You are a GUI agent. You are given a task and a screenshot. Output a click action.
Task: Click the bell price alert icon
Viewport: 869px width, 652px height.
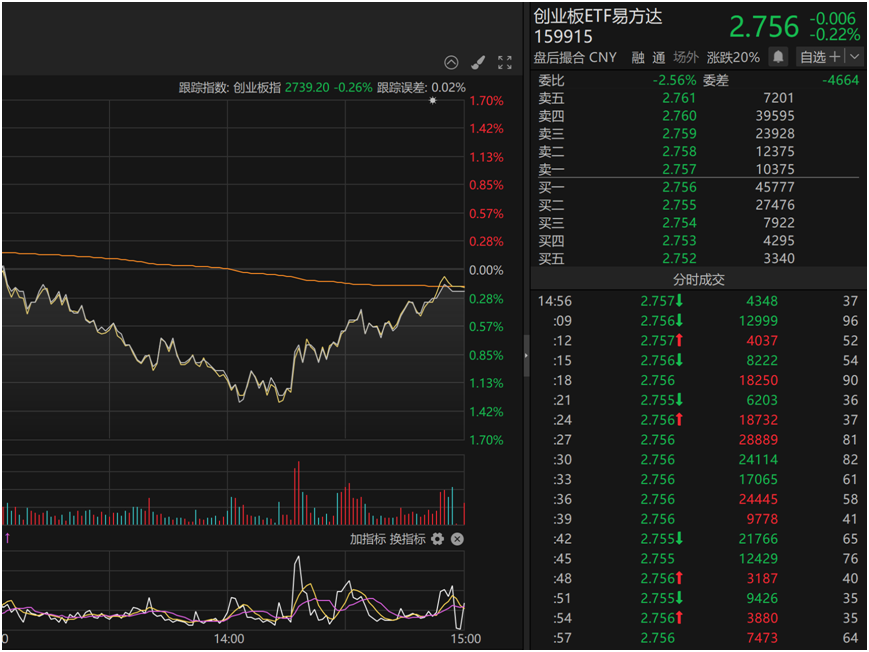coord(778,57)
